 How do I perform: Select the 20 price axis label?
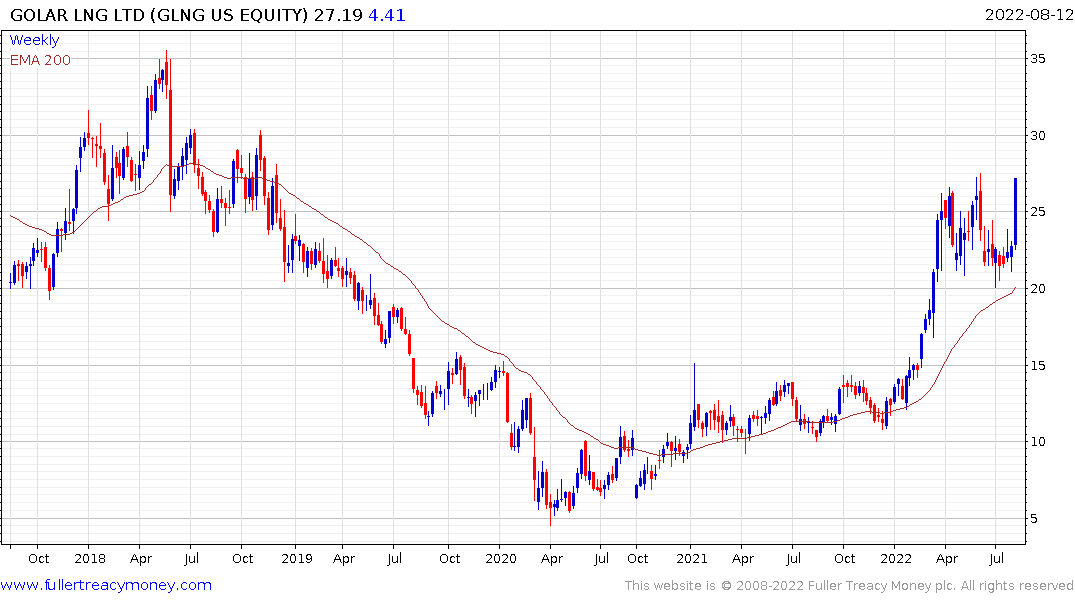click(1037, 289)
